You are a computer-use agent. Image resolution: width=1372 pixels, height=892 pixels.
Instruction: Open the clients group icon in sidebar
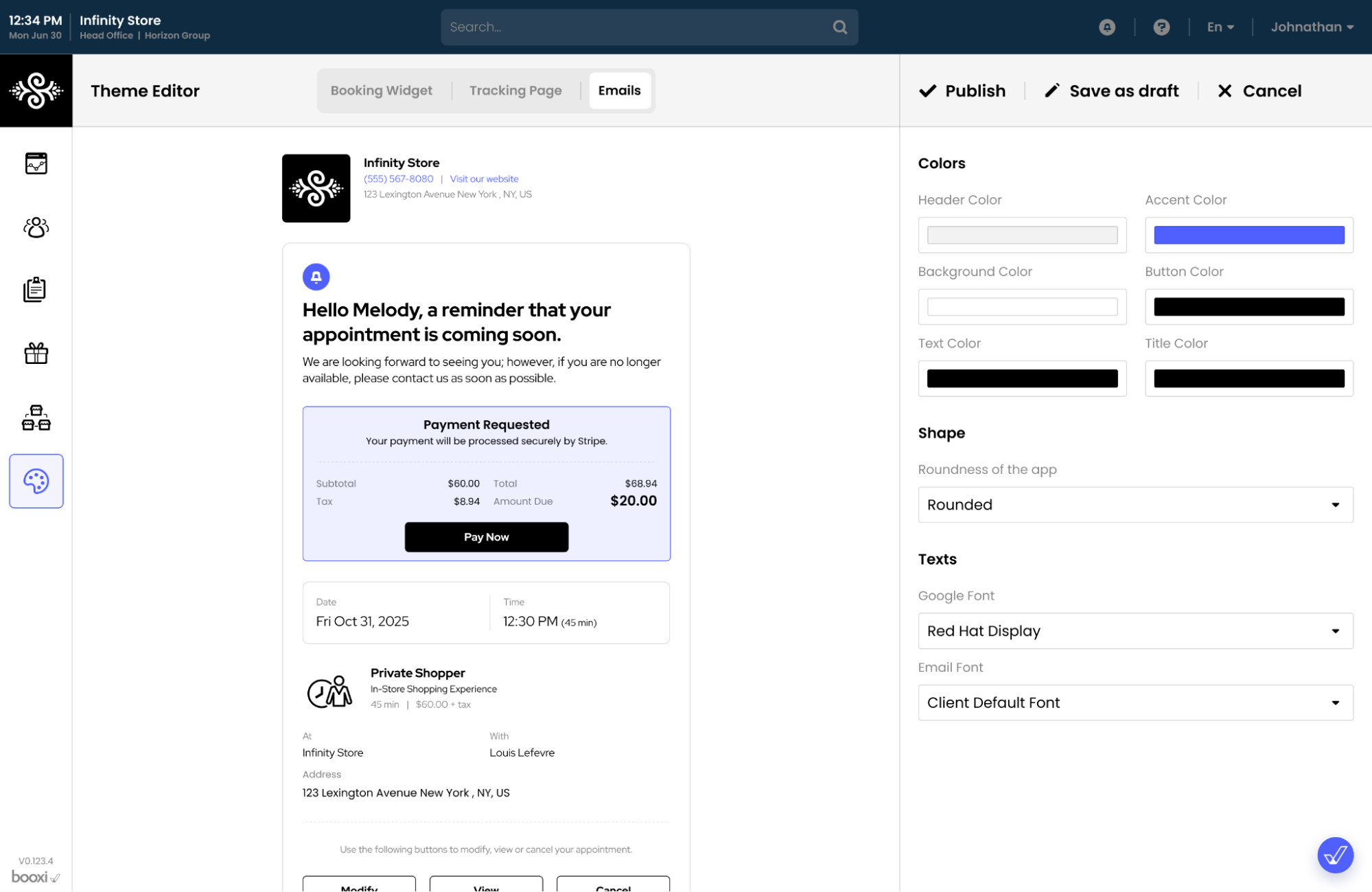(x=36, y=227)
